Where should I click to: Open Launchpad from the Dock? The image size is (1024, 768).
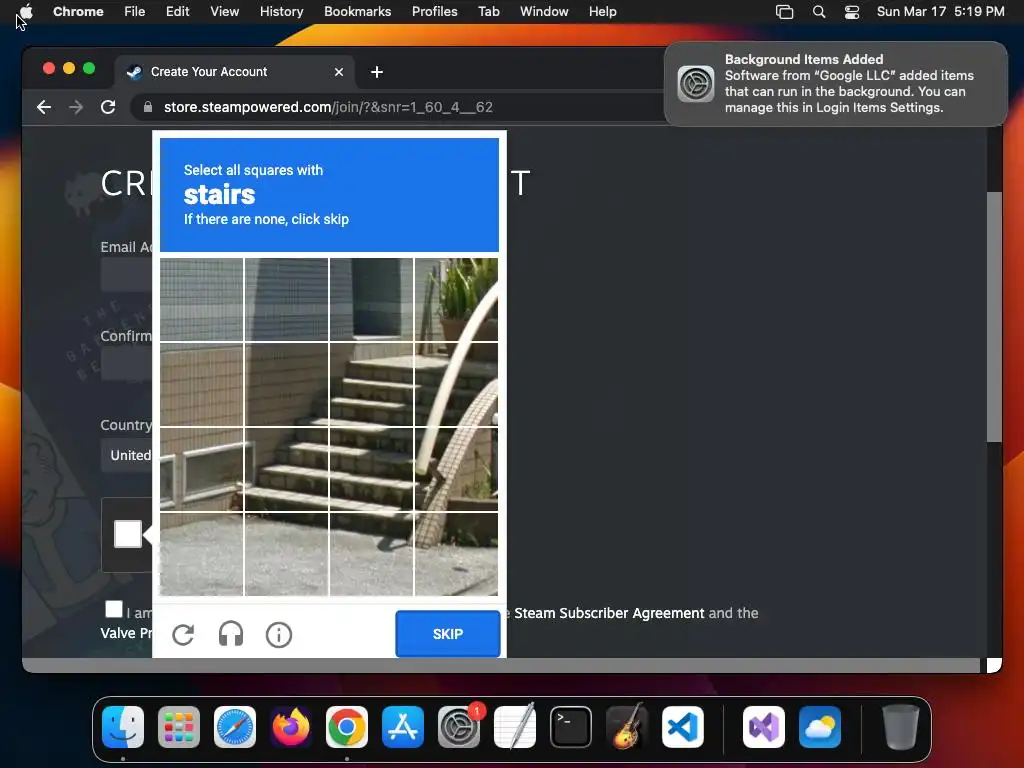coord(179,727)
